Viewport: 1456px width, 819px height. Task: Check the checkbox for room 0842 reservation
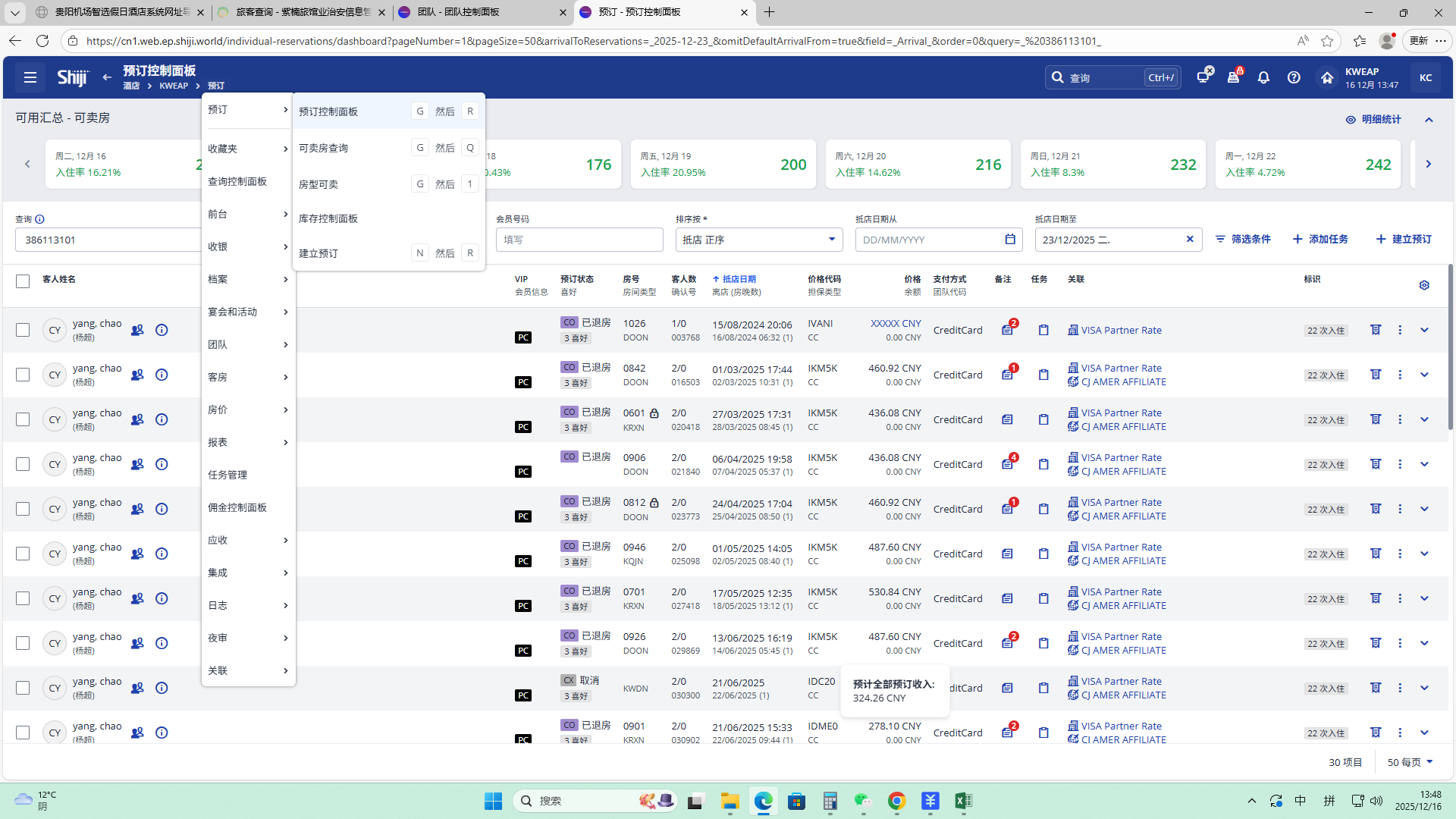[23, 375]
